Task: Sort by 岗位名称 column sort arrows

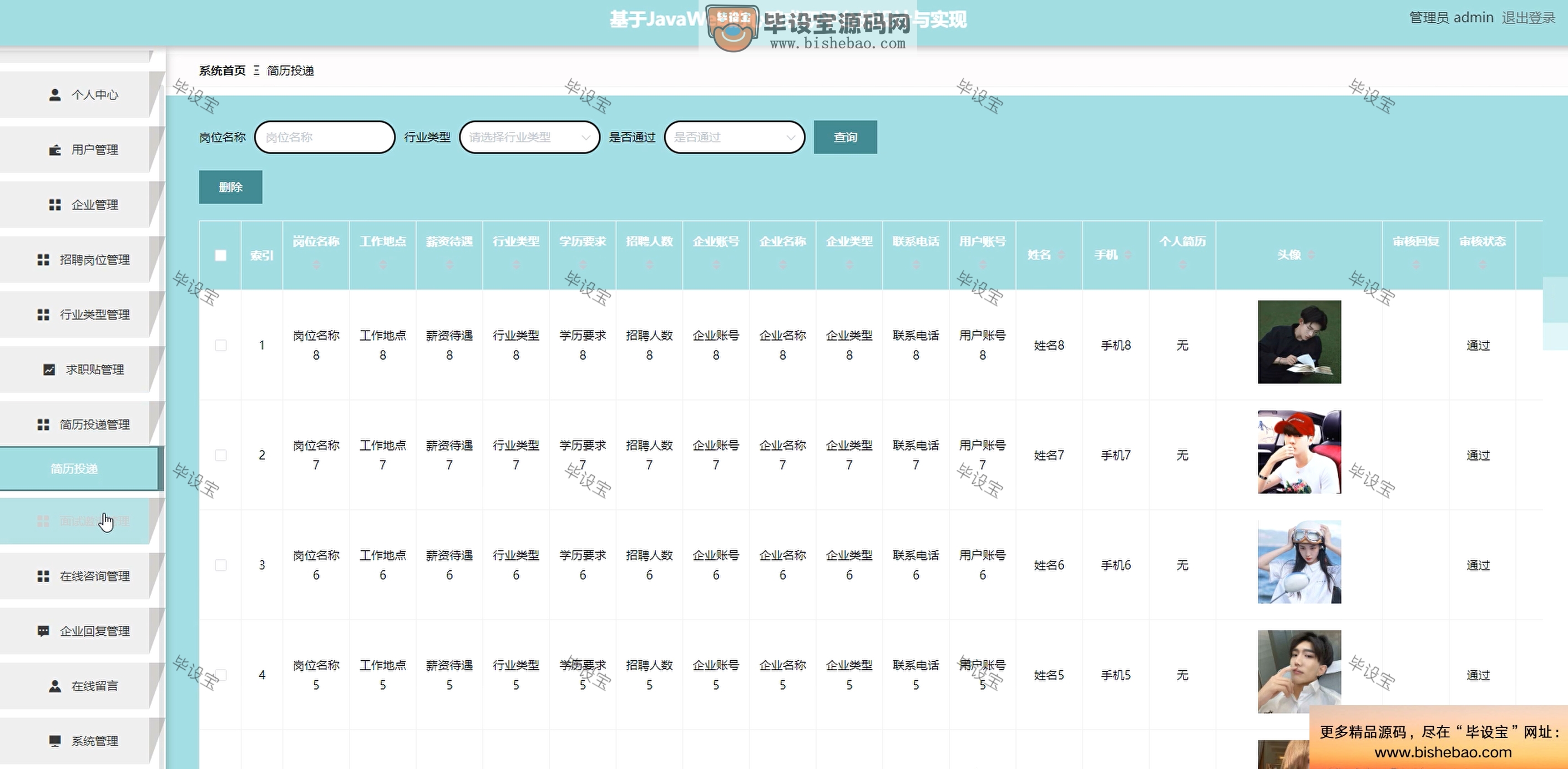Action: click(316, 265)
